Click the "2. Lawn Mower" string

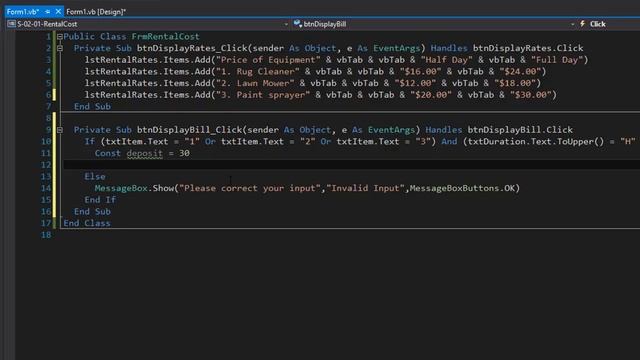(x=255, y=83)
